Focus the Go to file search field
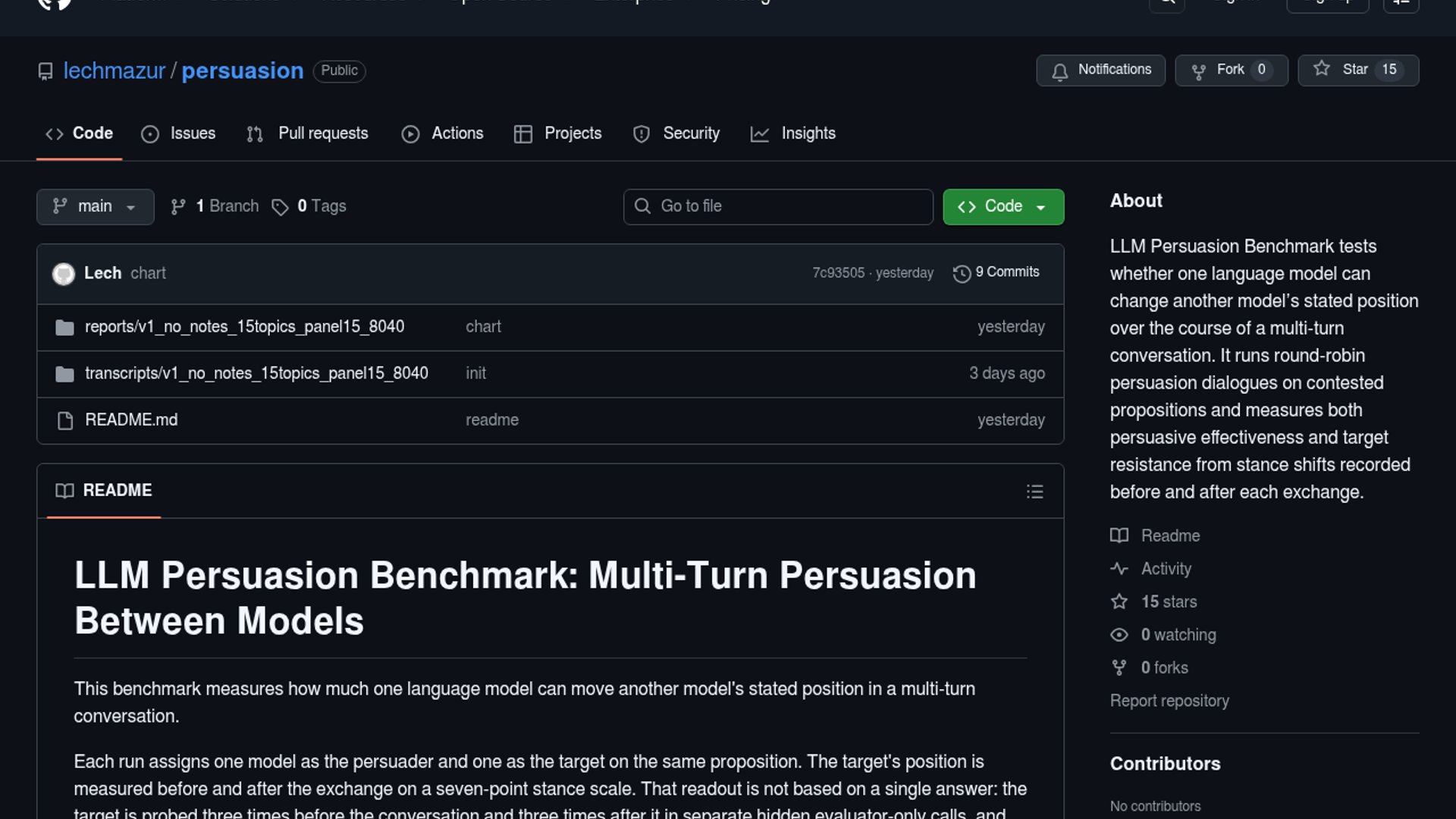The image size is (1456, 819). (778, 207)
